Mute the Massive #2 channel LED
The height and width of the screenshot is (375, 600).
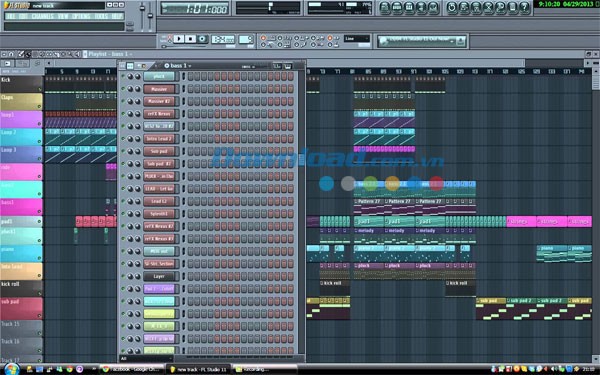(123, 101)
